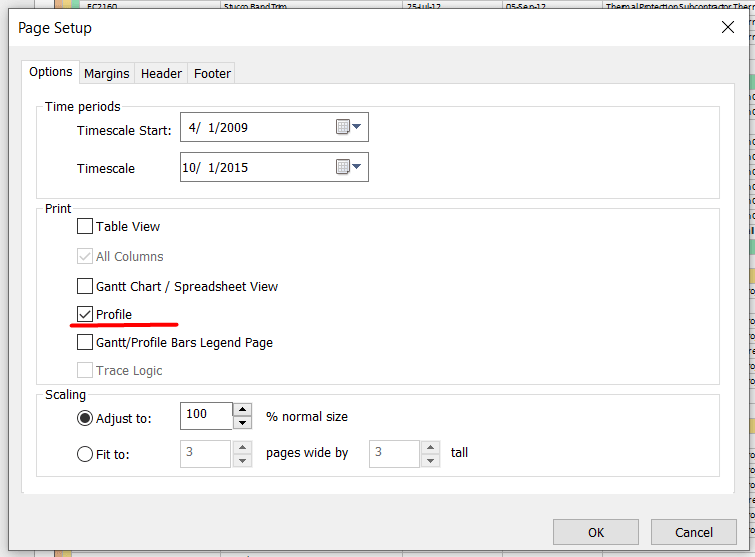Cancel the Page Setup dialog

point(694,532)
